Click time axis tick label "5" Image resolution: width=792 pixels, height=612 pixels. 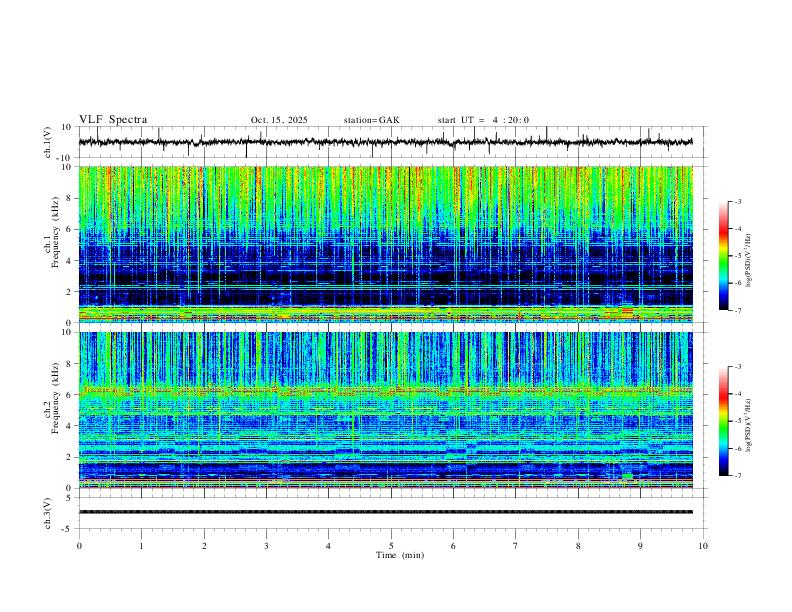(x=391, y=546)
